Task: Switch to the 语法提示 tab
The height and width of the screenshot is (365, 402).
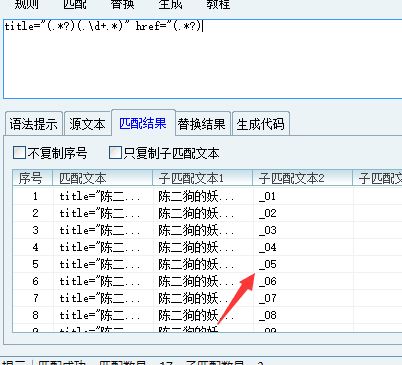Action: (x=34, y=124)
